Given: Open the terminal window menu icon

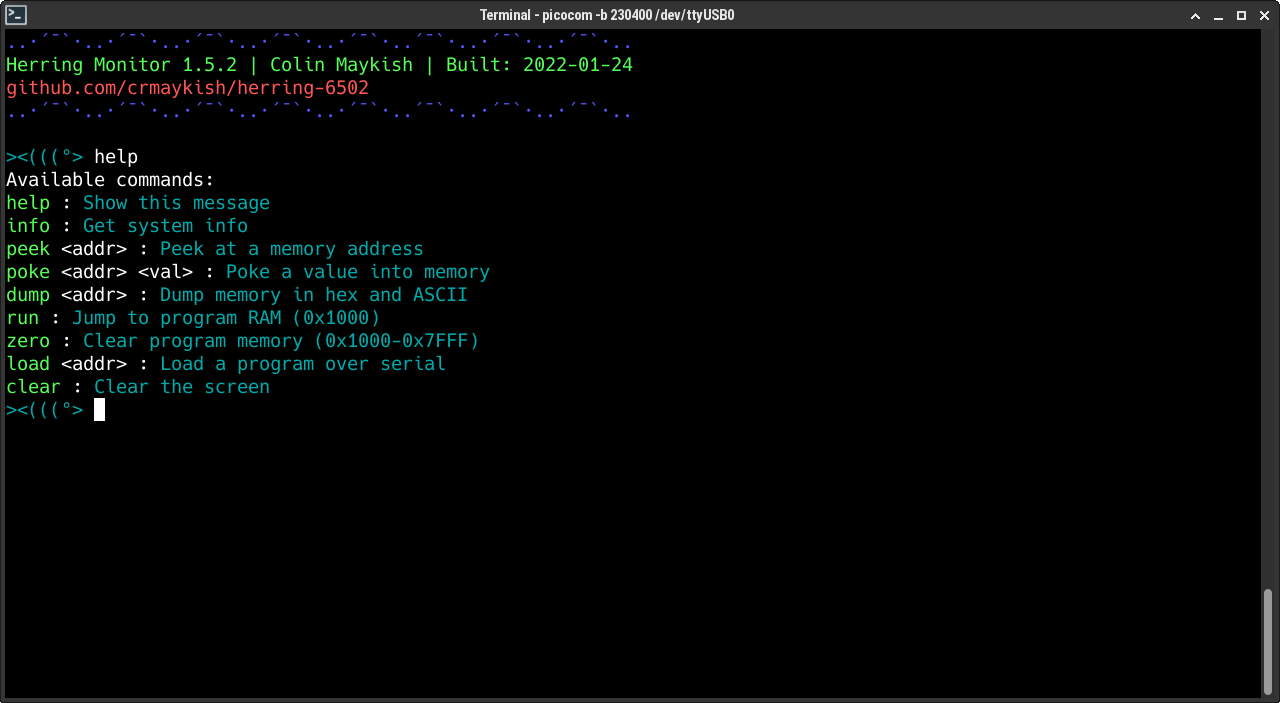Looking at the screenshot, I should click(x=16, y=15).
